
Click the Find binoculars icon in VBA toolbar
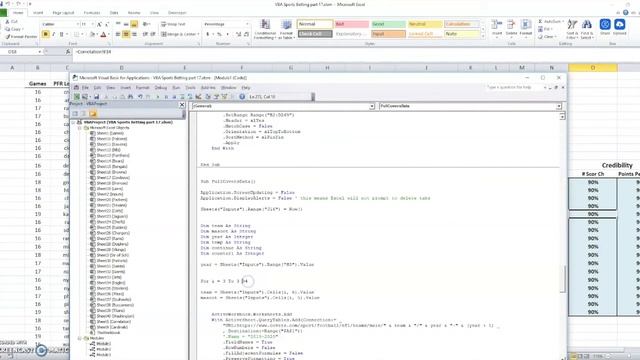click(x=131, y=97)
